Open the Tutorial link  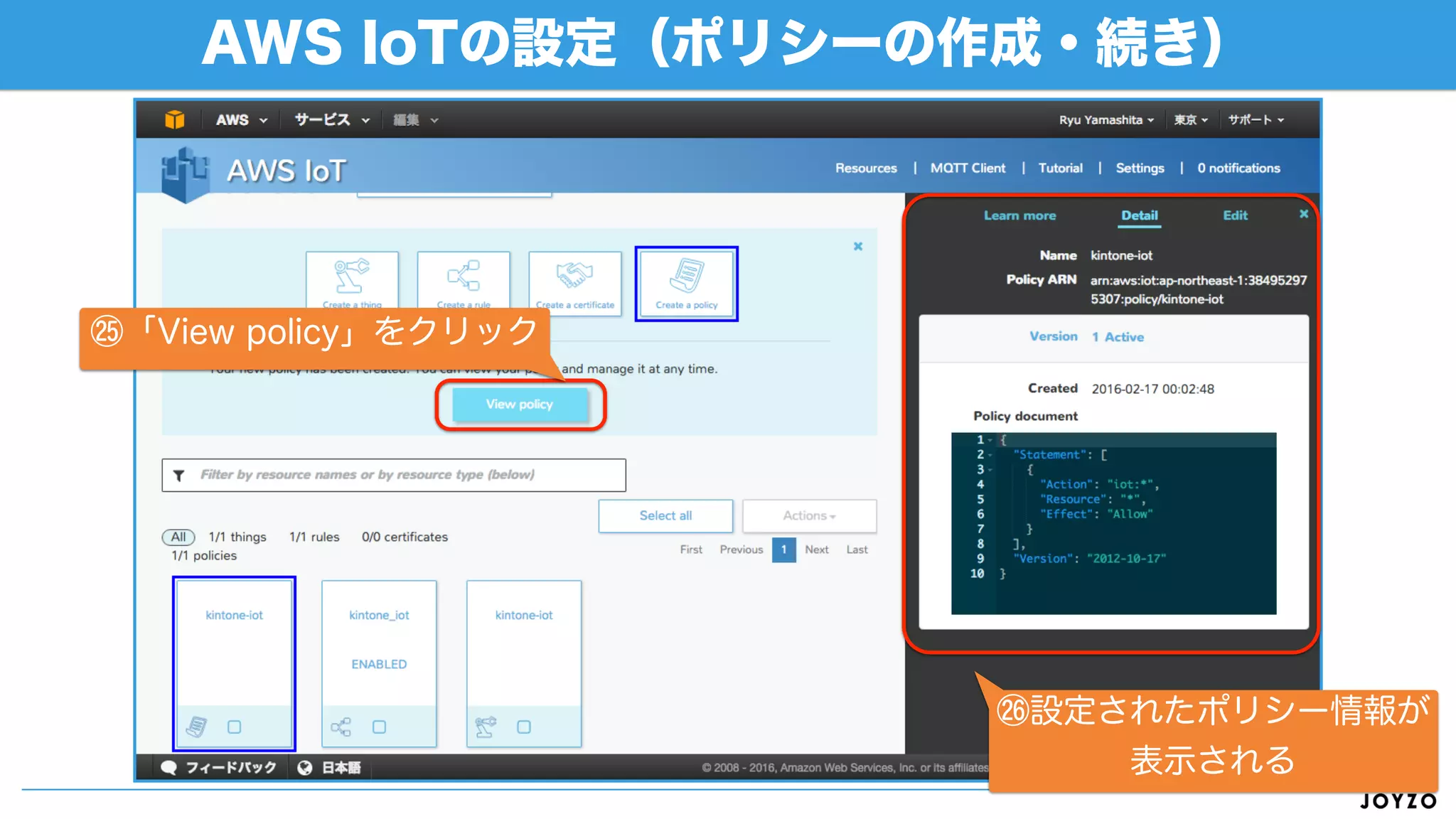(1060, 168)
